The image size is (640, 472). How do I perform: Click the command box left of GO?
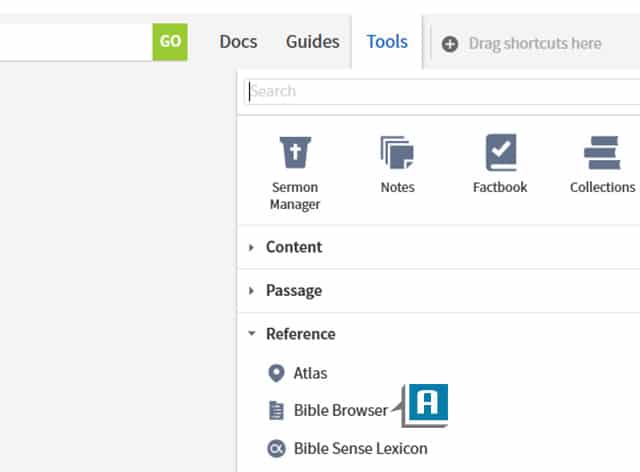(75, 42)
